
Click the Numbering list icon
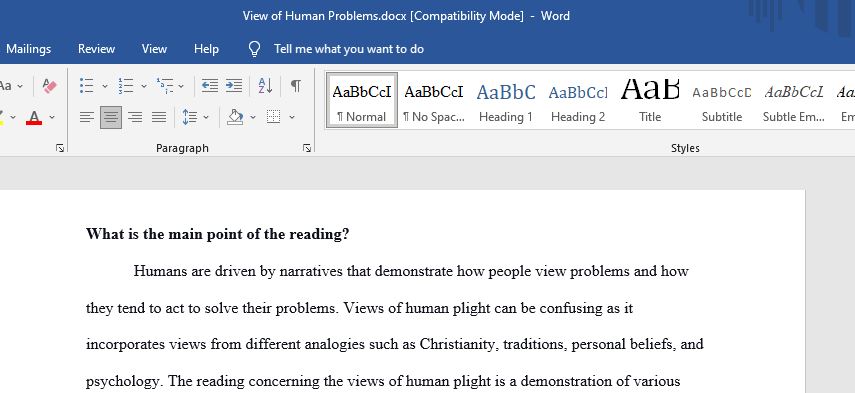(126, 86)
